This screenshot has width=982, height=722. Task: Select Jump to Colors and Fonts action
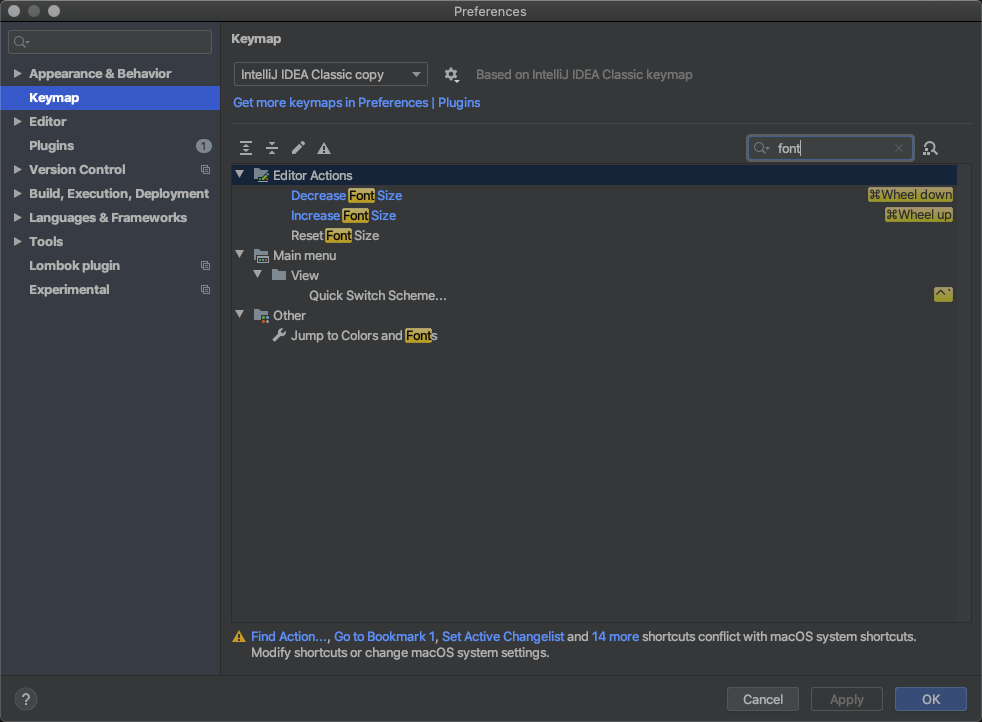tap(364, 336)
